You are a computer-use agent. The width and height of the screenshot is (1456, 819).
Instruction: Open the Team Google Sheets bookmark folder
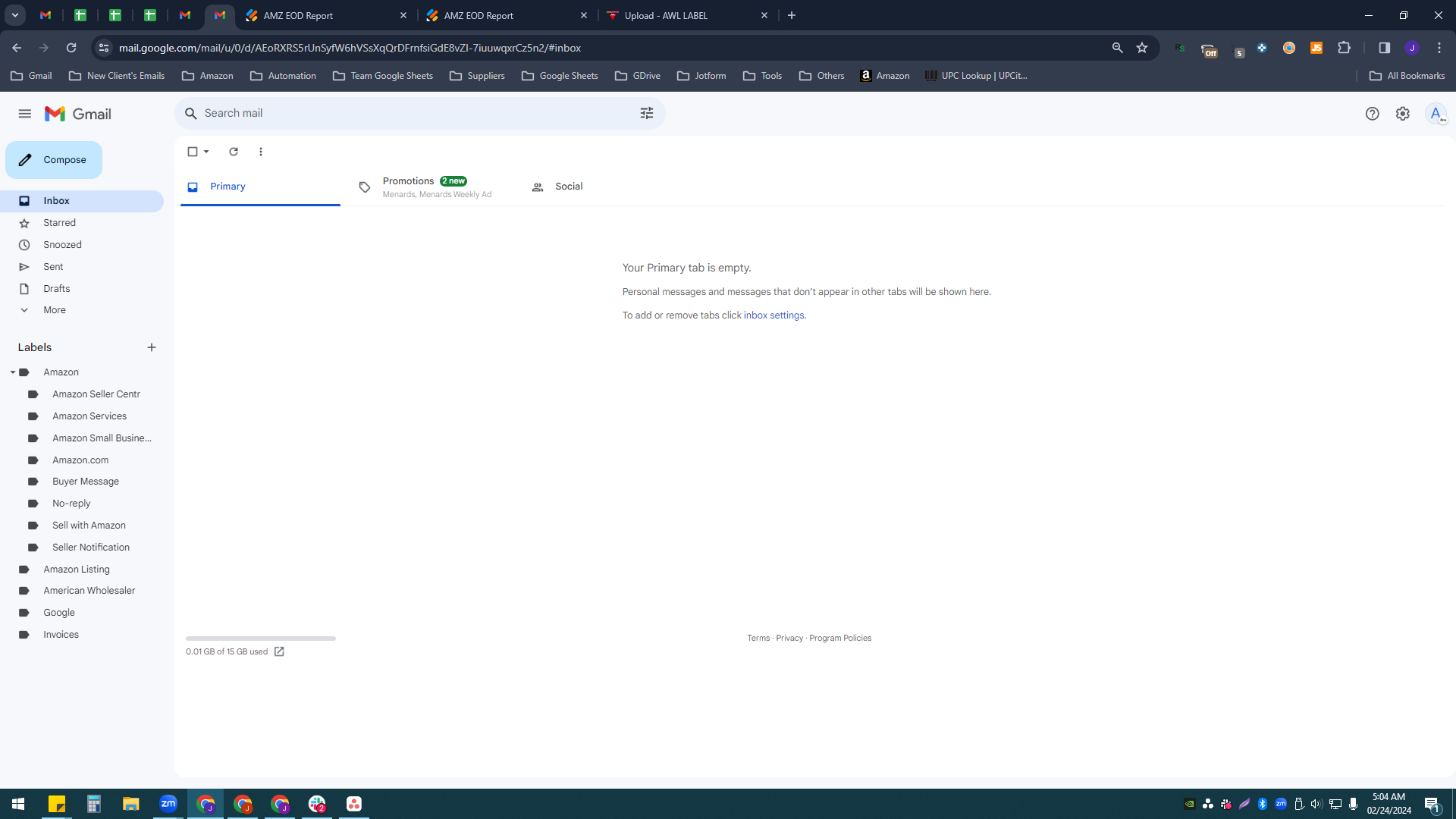(383, 76)
